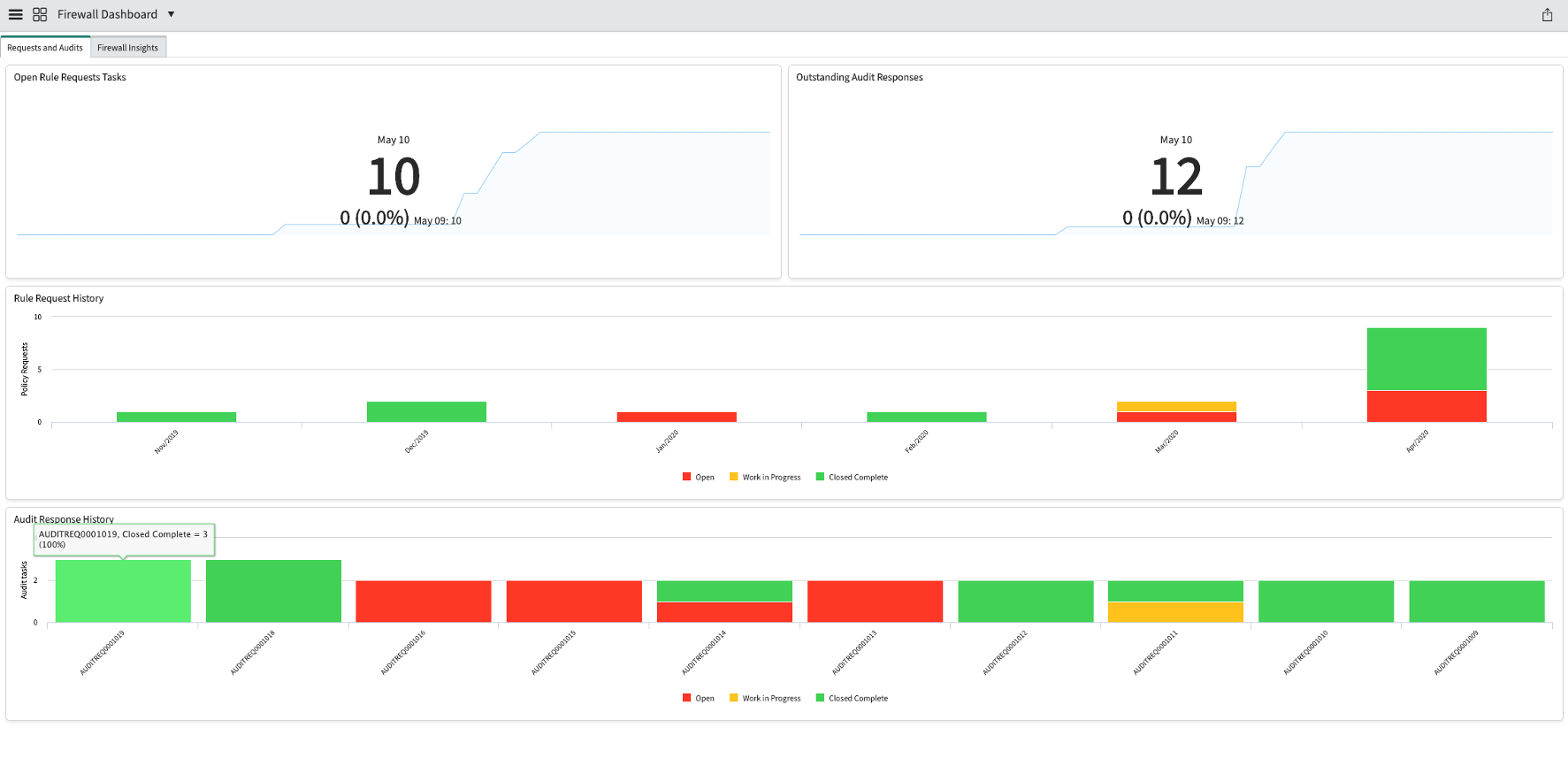Select the Requests and Audits tab
The width and height of the screenshot is (1568, 774).
(45, 48)
